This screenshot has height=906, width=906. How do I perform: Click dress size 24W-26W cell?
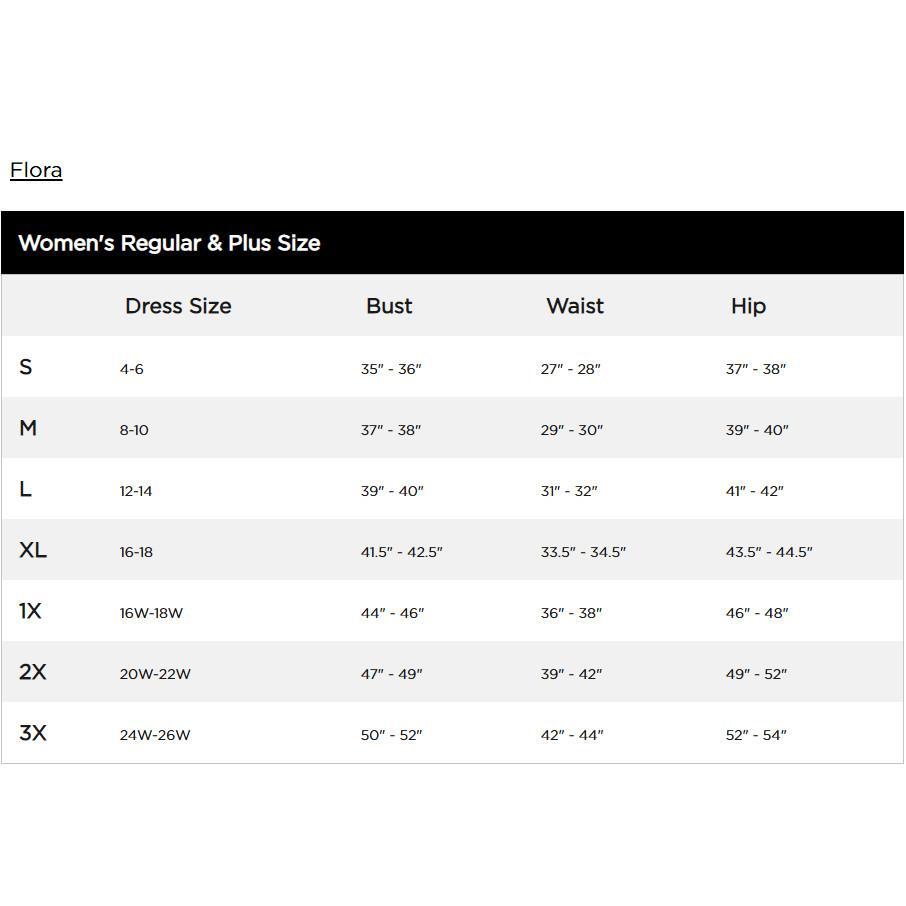pyautogui.click(x=155, y=735)
